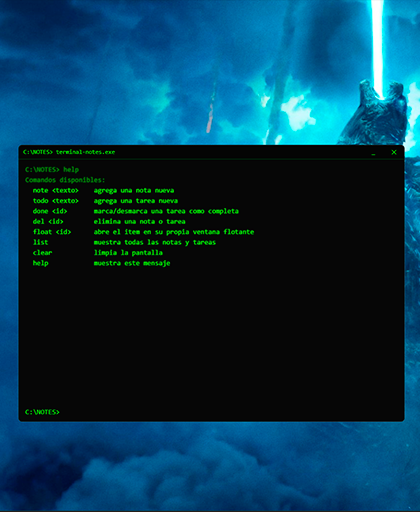Select the 'clear' command entry
Screen dimensions: 420x512
42,253
